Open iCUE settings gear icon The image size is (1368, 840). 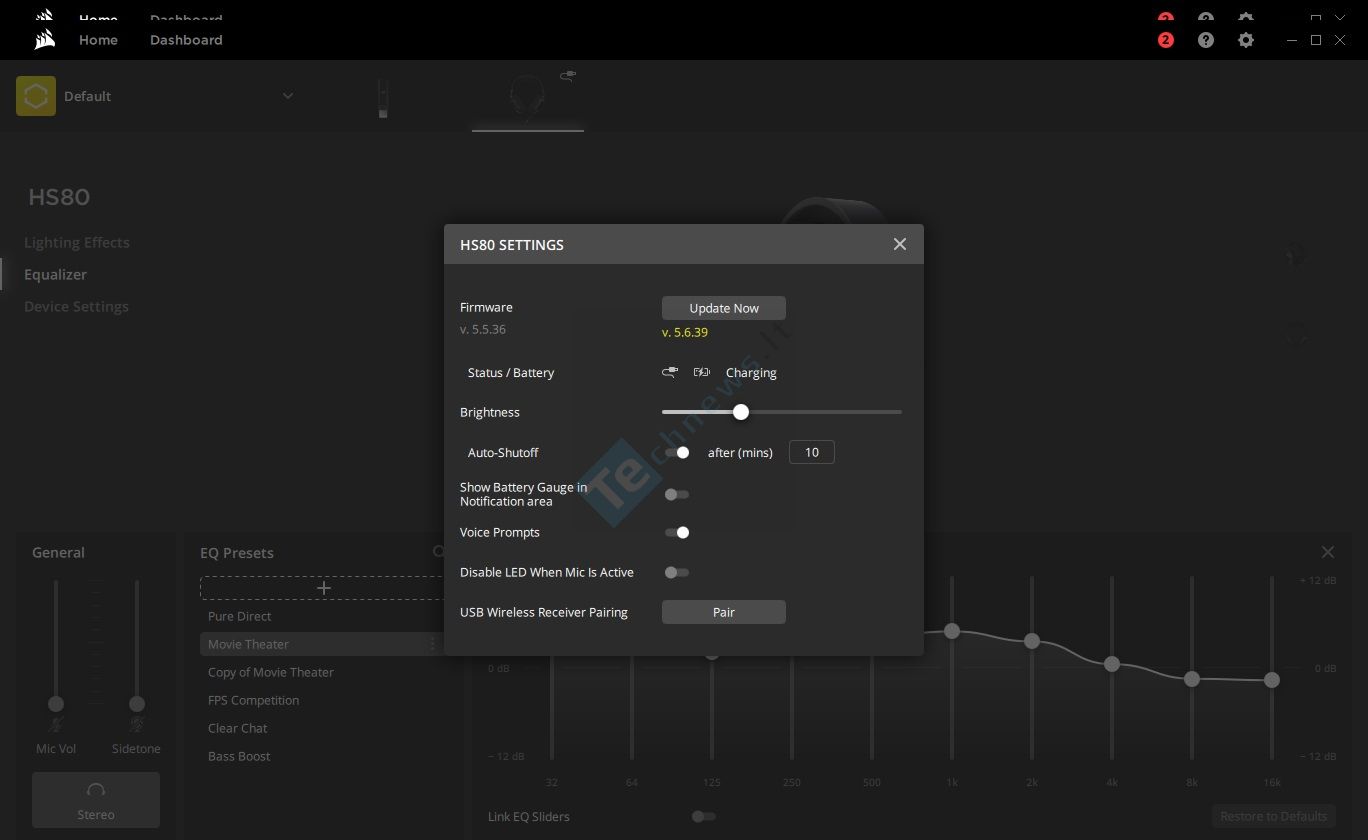click(x=1246, y=40)
